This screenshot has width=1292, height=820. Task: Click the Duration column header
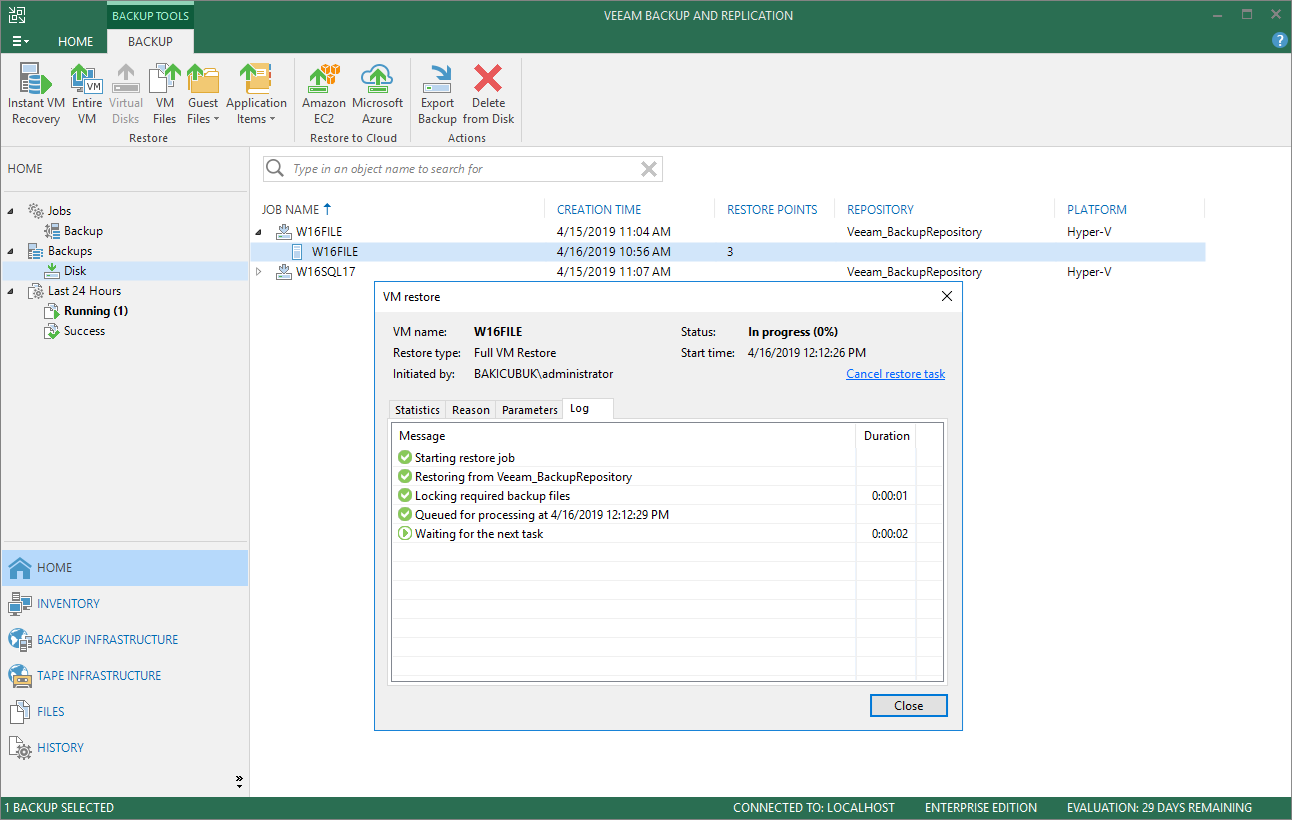[x=886, y=436]
